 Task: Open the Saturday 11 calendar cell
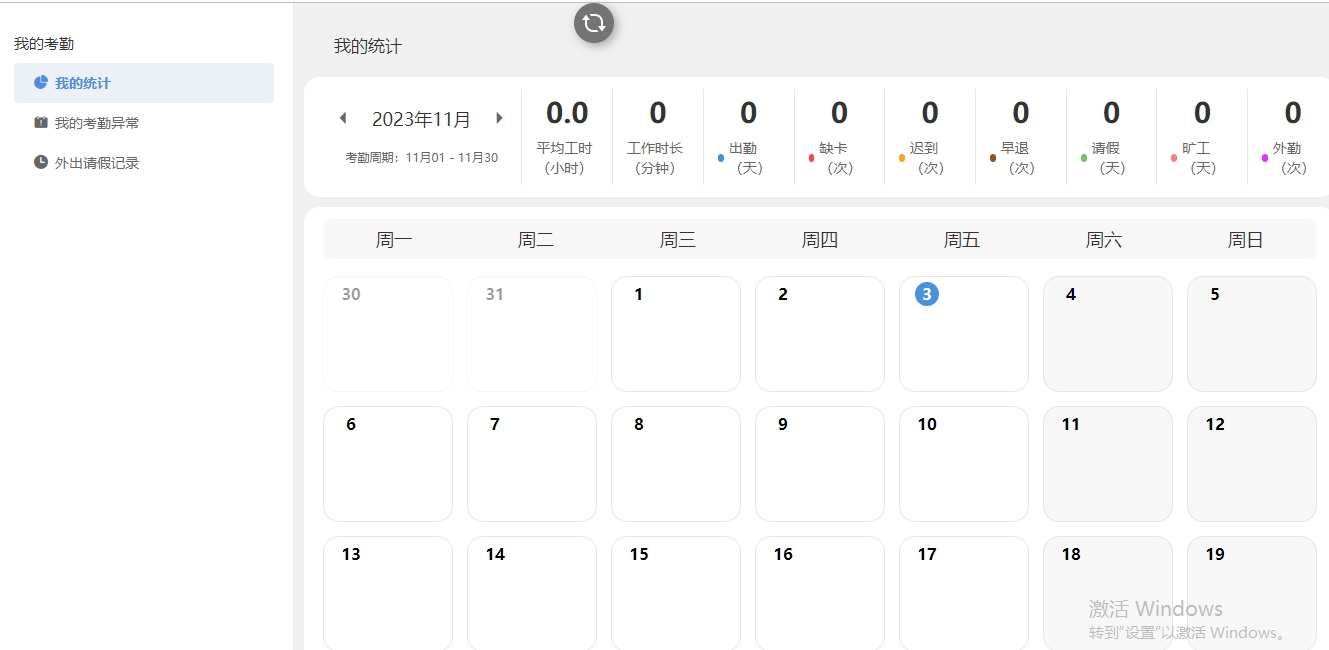(1107, 464)
